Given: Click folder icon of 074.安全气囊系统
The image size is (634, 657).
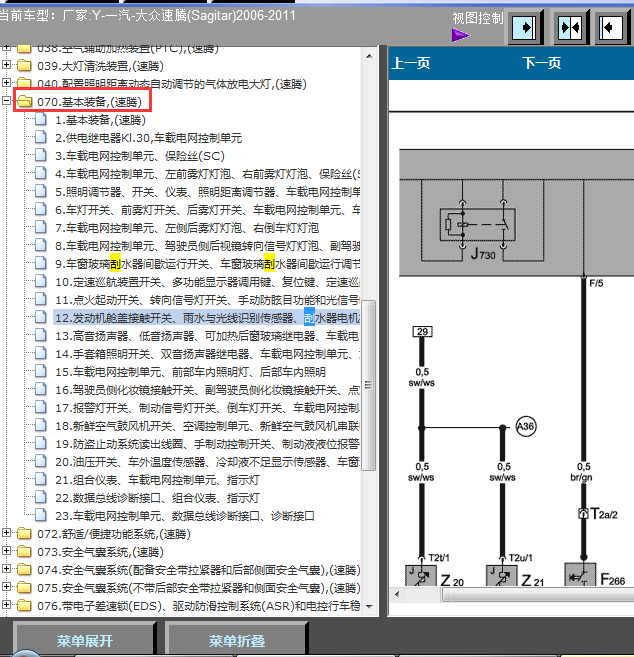Looking at the screenshot, I should point(24,570).
